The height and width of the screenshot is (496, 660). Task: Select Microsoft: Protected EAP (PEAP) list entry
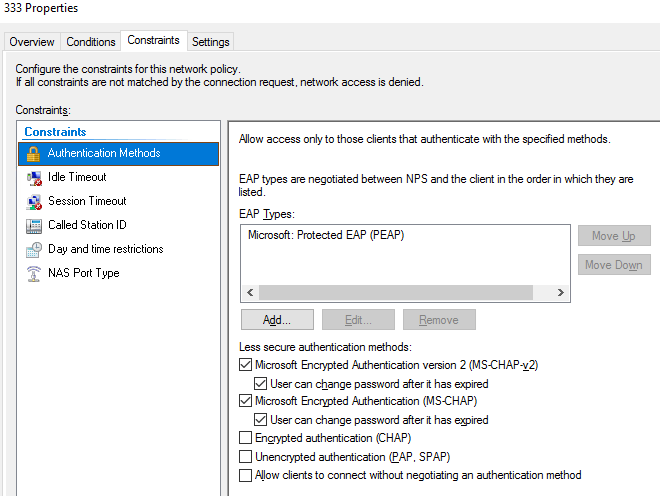pyautogui.click(x=326, y=235)
